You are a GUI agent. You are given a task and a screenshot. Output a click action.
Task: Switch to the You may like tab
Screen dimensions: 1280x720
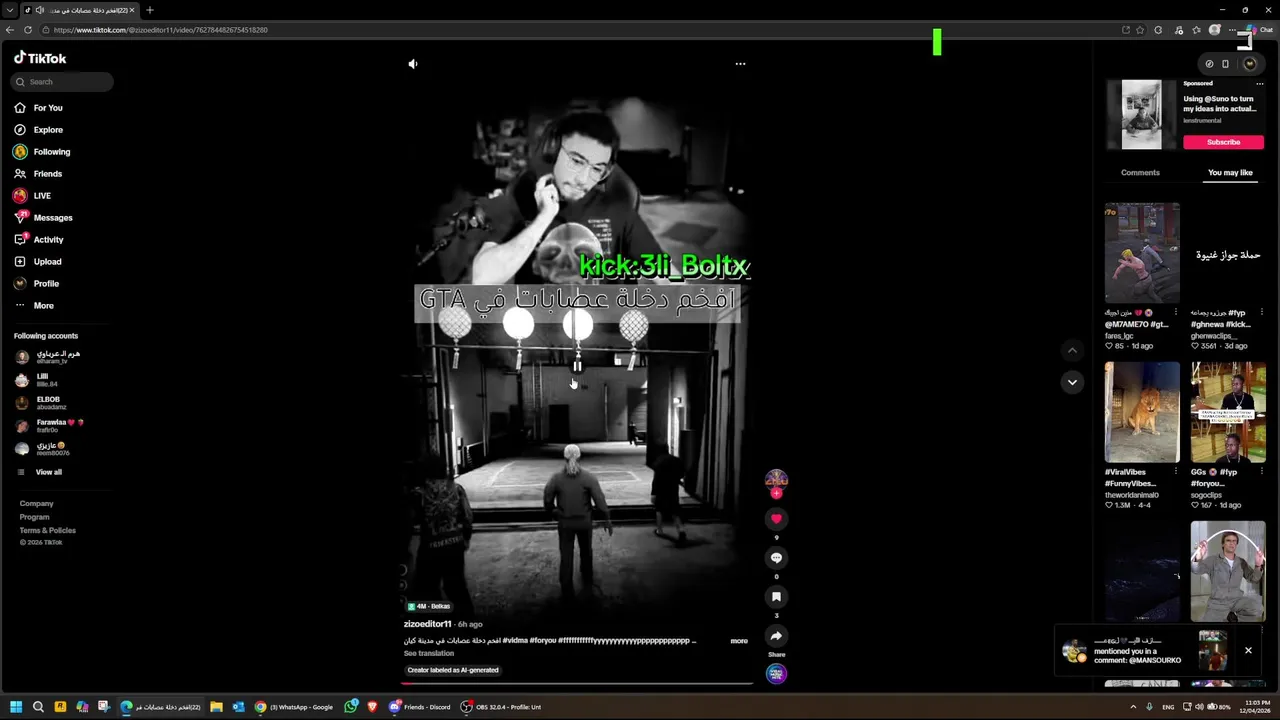click(1230, 173)
